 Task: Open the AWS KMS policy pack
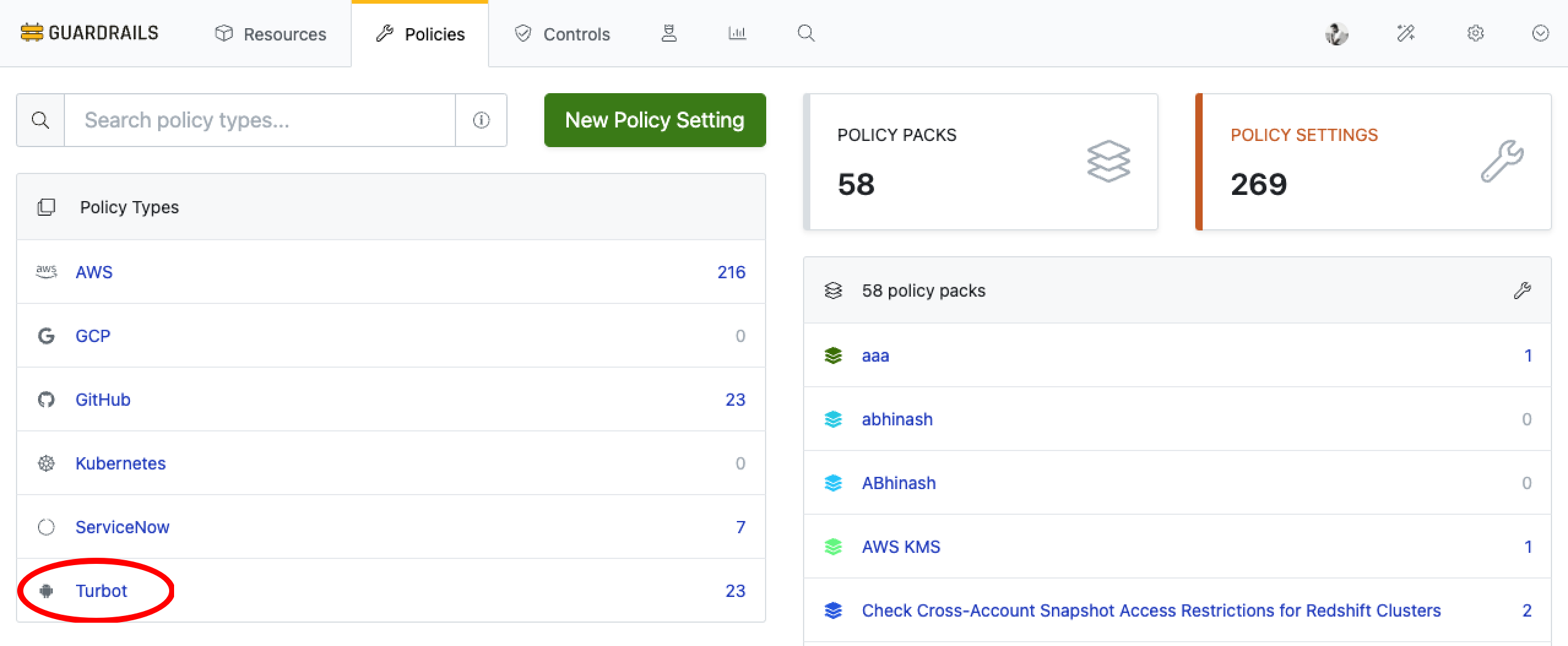coord(900,547)
